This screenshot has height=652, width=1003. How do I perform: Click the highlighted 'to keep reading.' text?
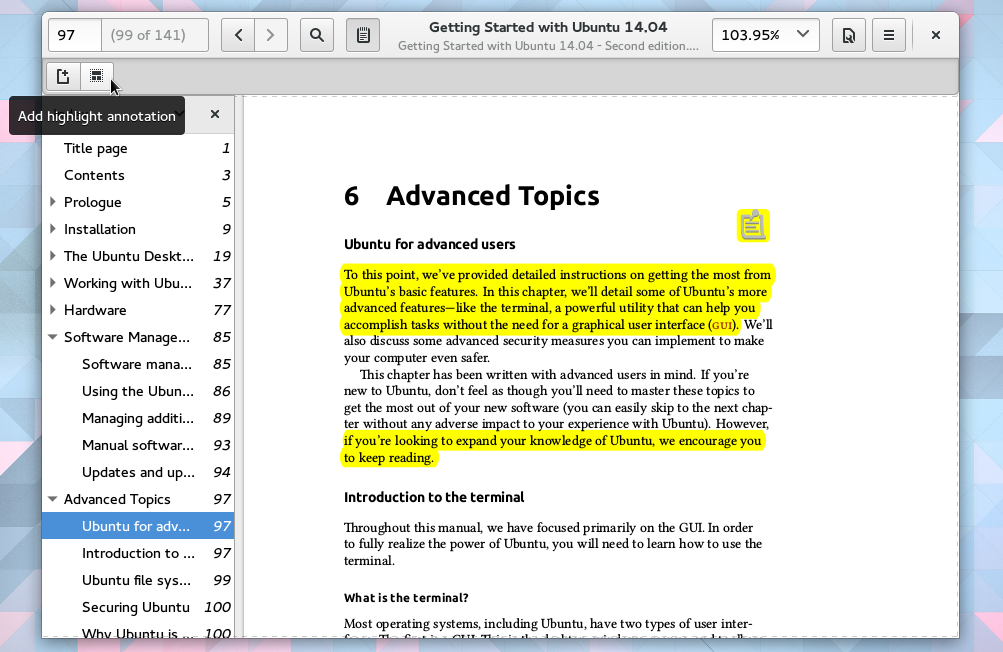click(x=389, y=457)
